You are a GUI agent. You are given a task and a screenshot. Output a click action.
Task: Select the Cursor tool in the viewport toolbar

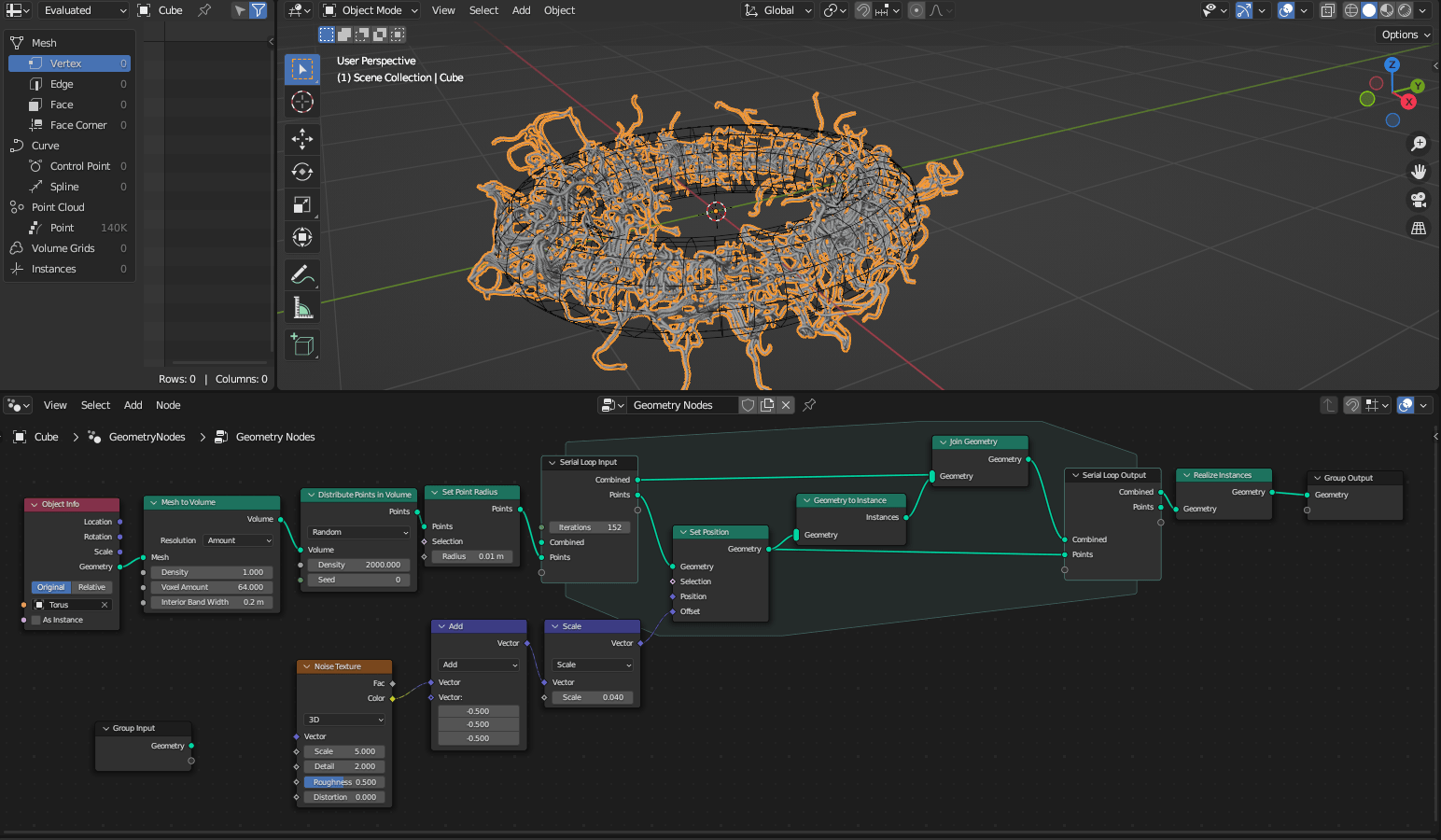(302, 102)
